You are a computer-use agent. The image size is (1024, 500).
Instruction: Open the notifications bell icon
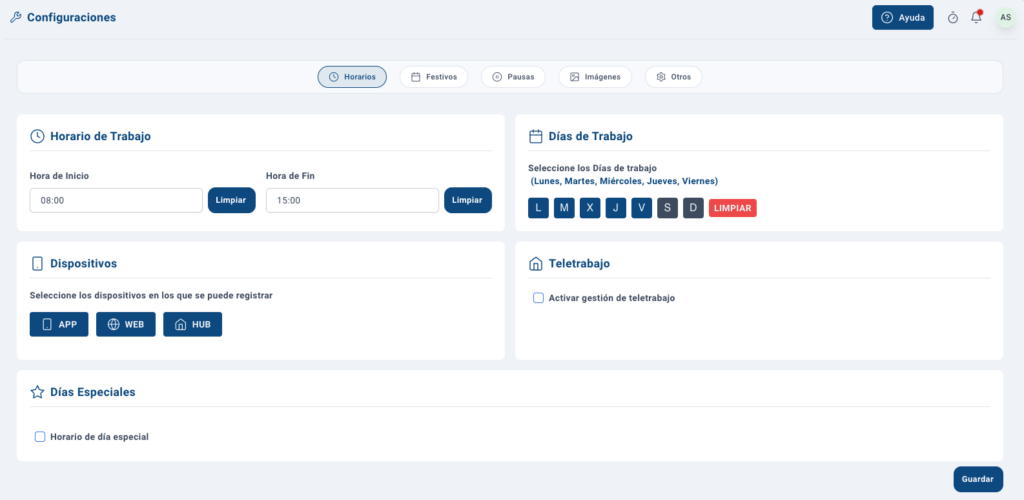pyautogui.click(x=976, y=18)
